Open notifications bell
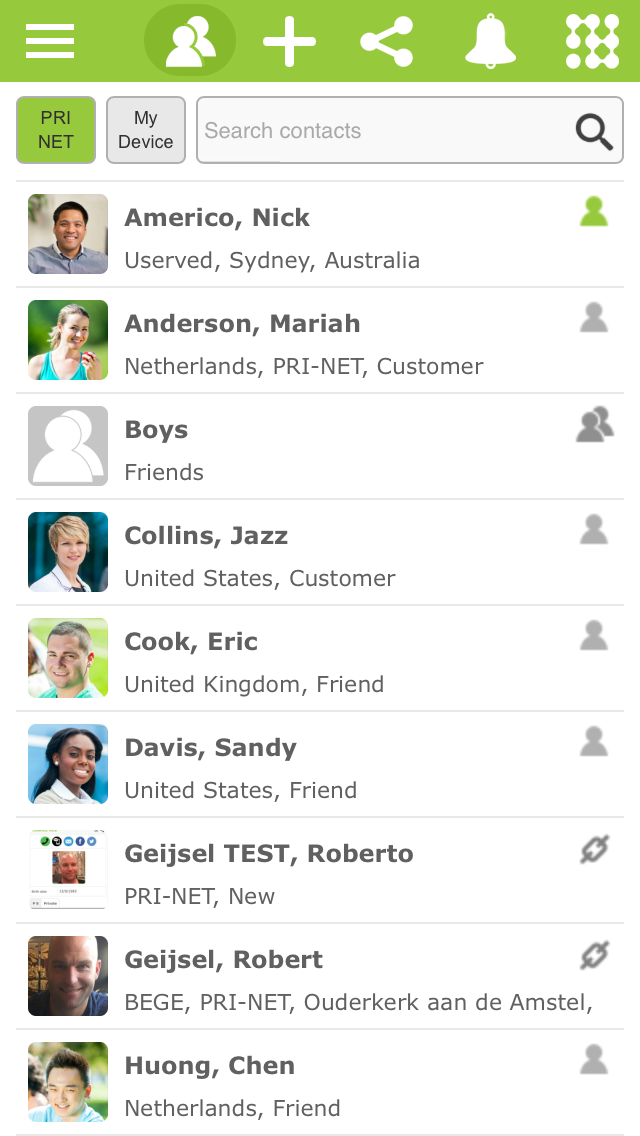 pos(490,41)
